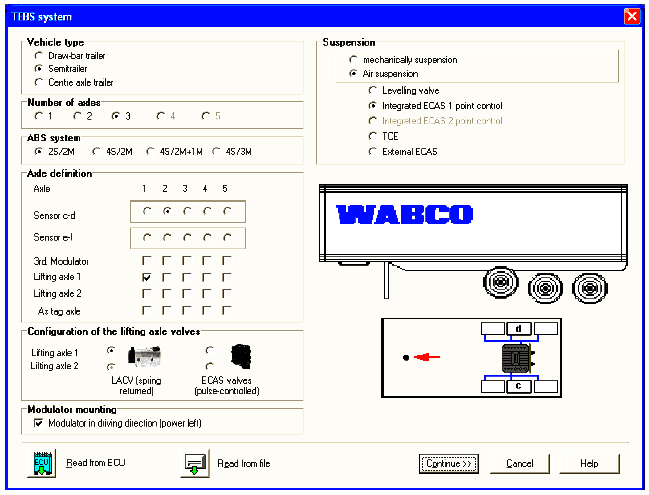The width and height of the screenshot is (649, 495).
Task: Set Sensor e-f to axle 5
Action: click(227, 238)
